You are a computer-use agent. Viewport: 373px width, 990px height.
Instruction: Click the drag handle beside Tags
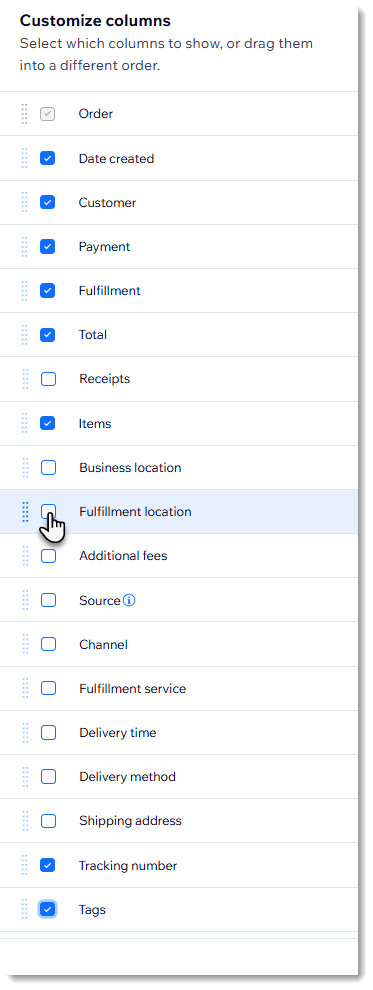[25, 909]
